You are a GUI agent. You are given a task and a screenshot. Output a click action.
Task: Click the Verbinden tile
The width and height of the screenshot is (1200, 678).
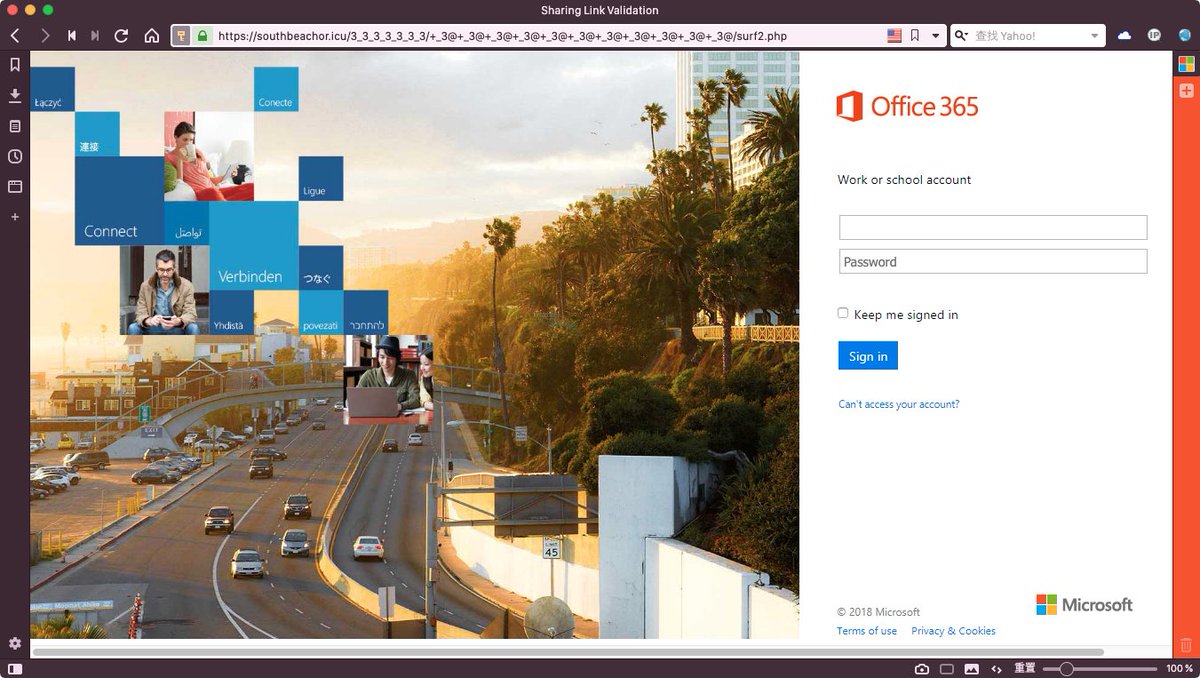(254, 246)
